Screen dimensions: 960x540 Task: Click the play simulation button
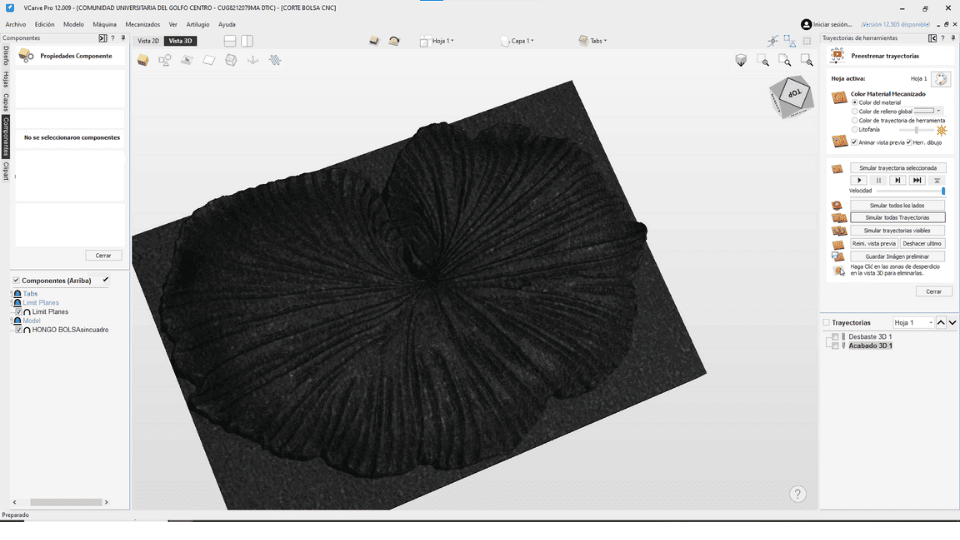(860, 180)
